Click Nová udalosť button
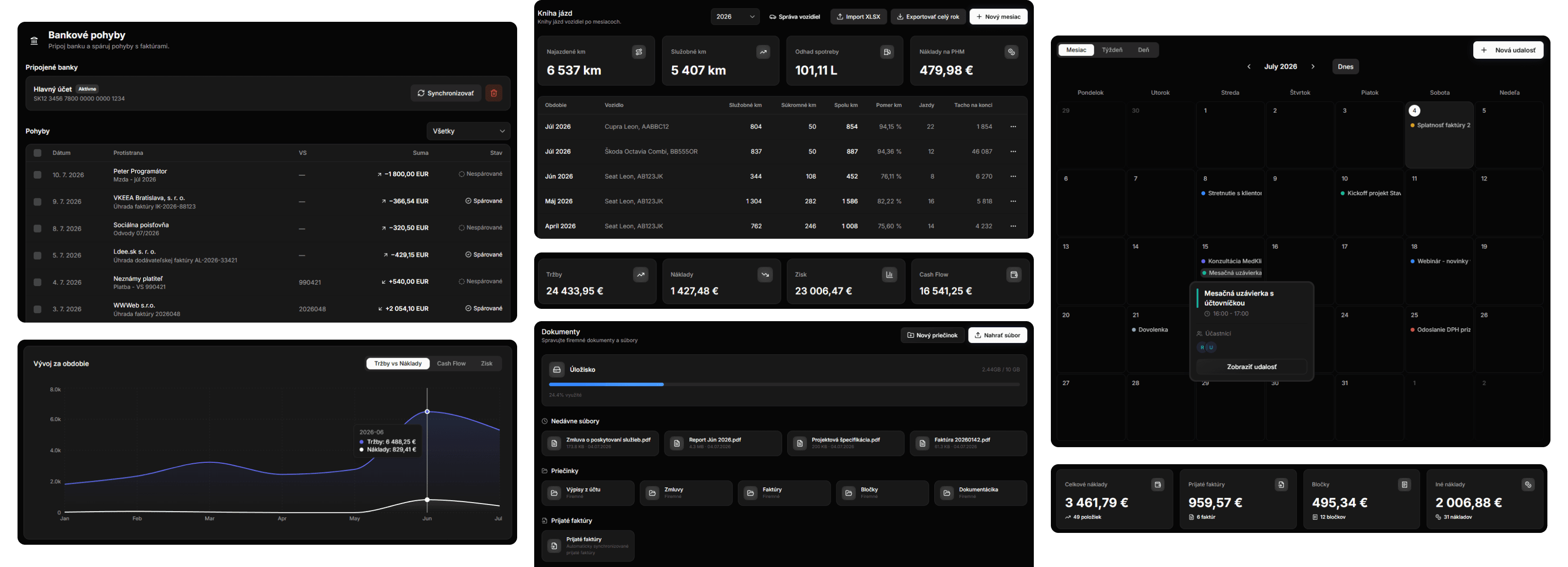This screenshot has height=567, width=1568. tap(1508, 50)
